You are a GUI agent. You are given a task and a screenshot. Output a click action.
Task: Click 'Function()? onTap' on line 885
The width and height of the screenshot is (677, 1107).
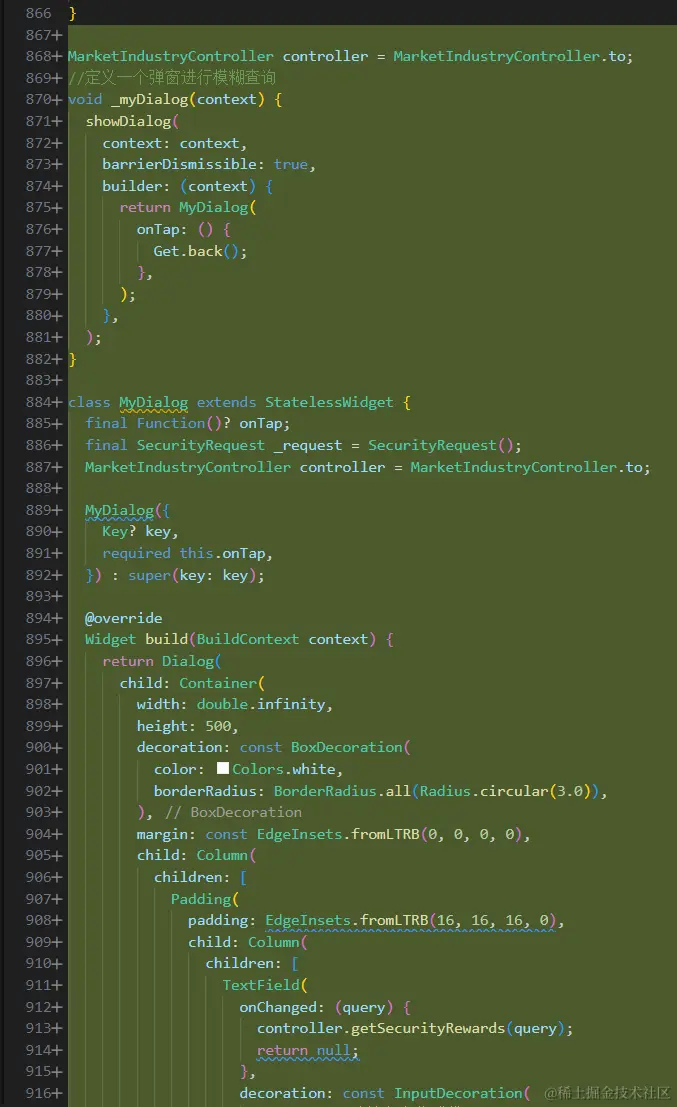209,424
